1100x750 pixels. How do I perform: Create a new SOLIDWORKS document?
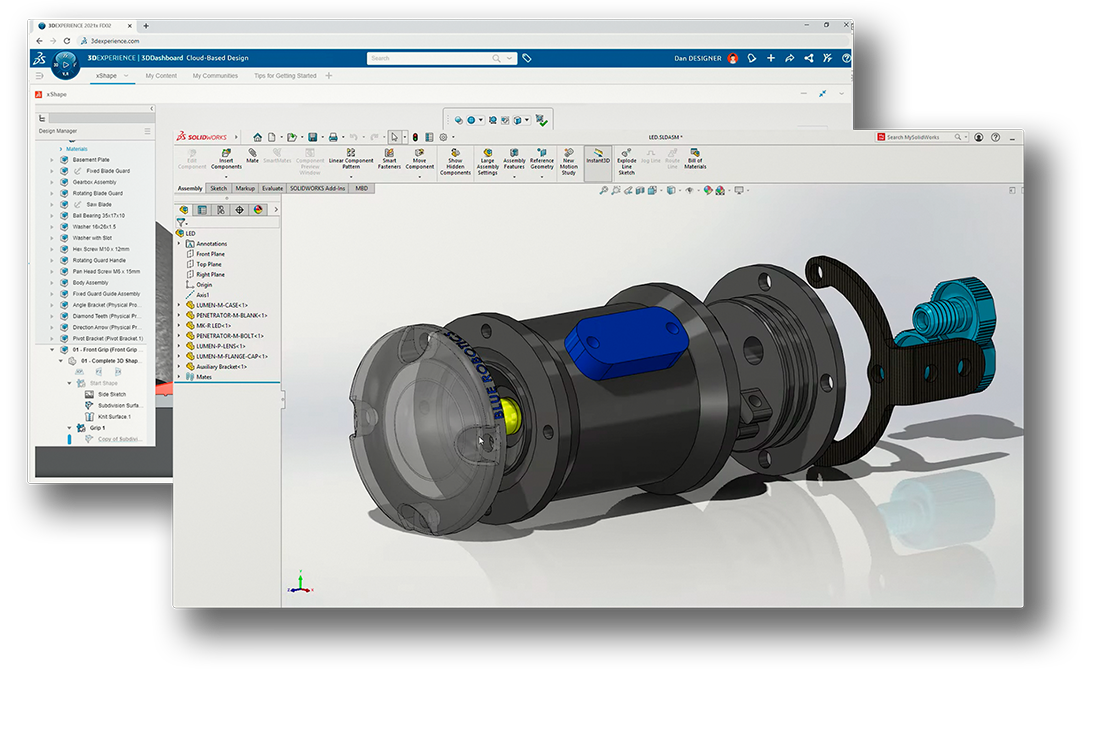pyautogui.click(x=271, y=138)
